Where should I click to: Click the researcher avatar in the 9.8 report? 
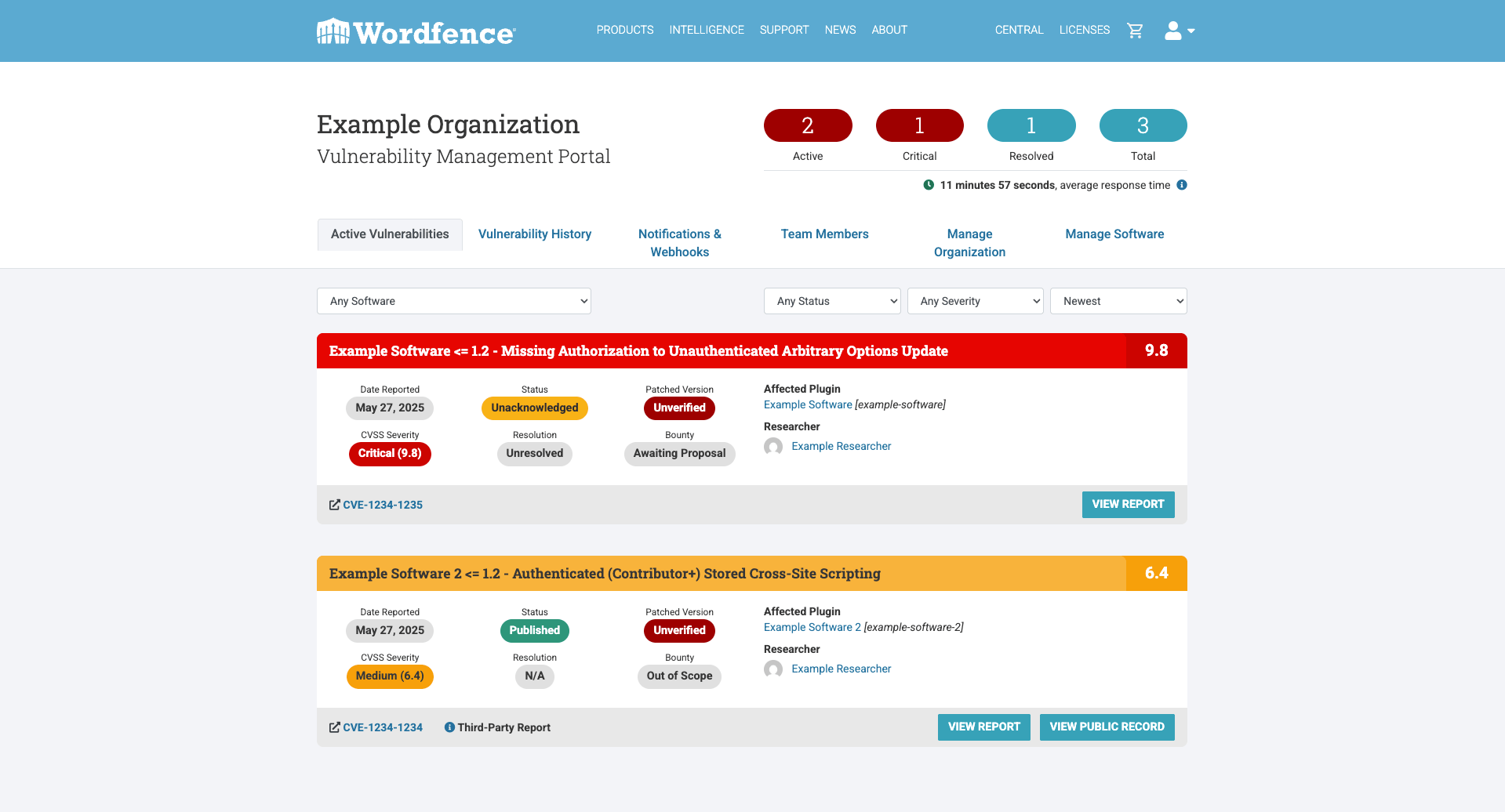click(x=773, y=447)
